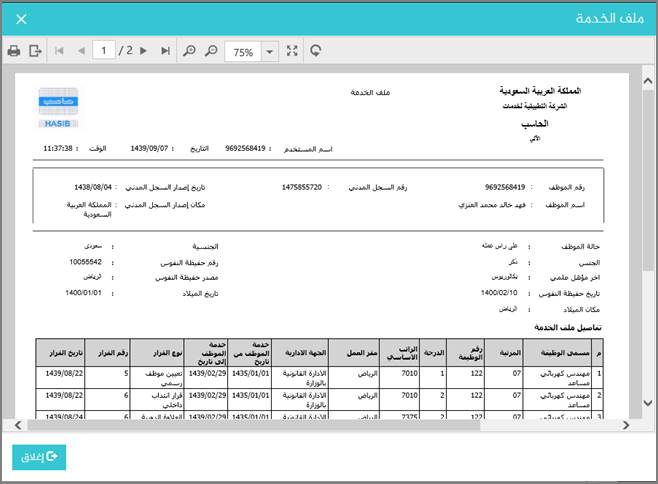Open the 75% zoom dropdown arrow
The height and width of the screenshot is (484, 658).
269,52
